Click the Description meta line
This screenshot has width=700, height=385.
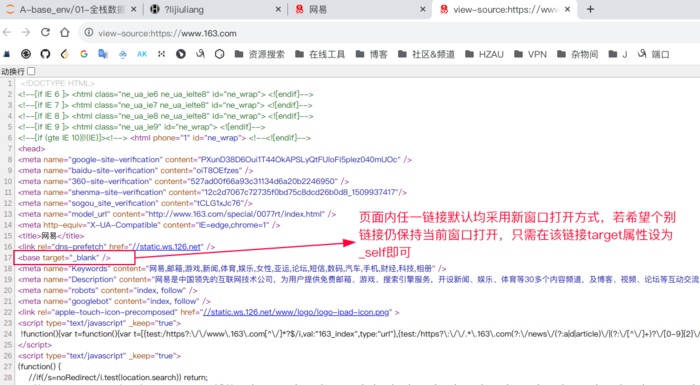[x=358, y=280]
